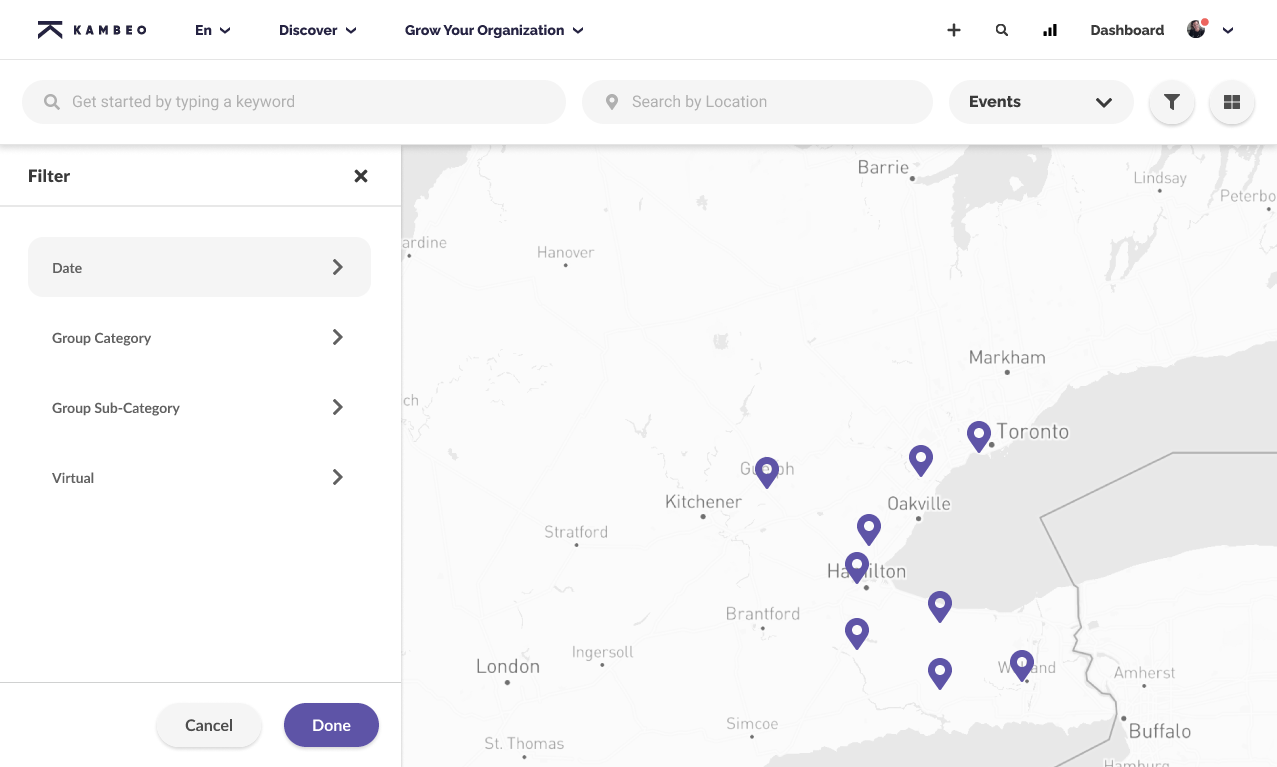This screenshot has height=767, width=1277.
Task: Open search magnifier icon in header
Action: tap(1002, 30)
